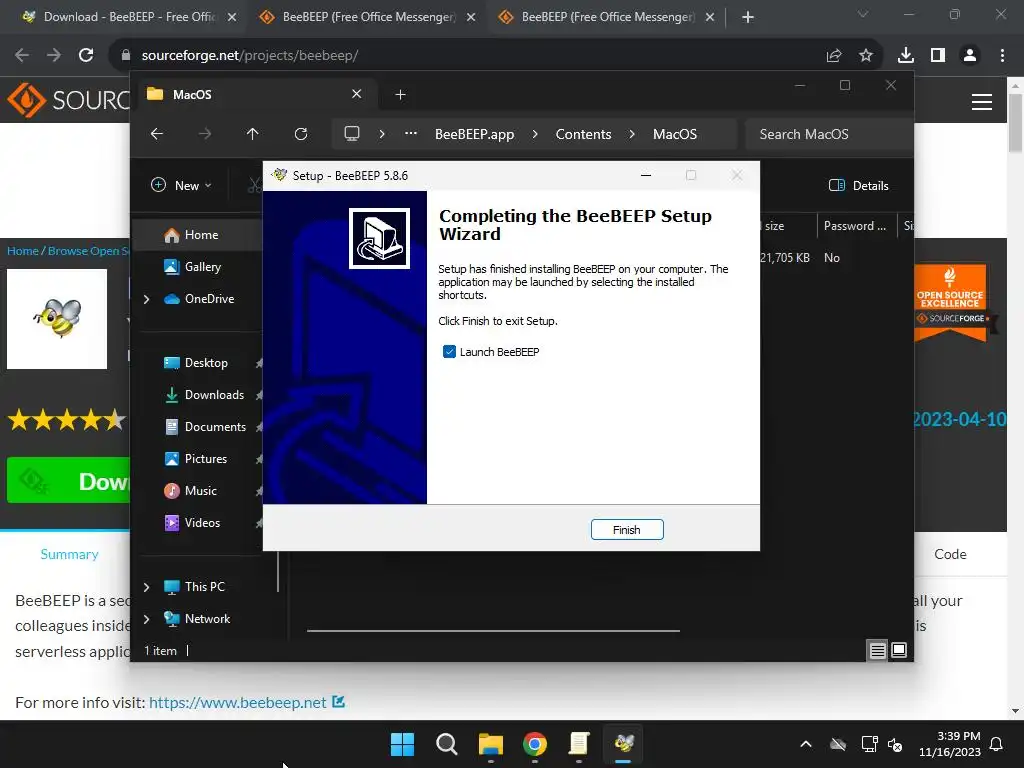Viewport: 1024px width, 768px height.
Task: Open SourceForge hamburger menu
Action: [982, 102]
